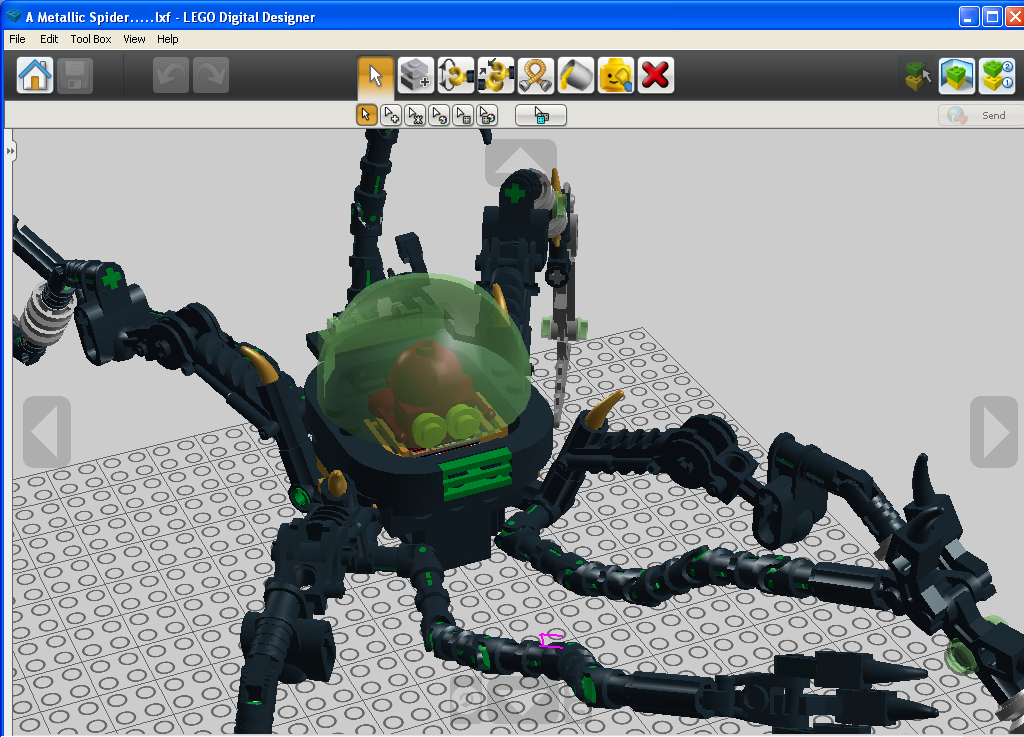
Task: Open the LDD welcome screen via house icon
Action: (x=35, y=74)
